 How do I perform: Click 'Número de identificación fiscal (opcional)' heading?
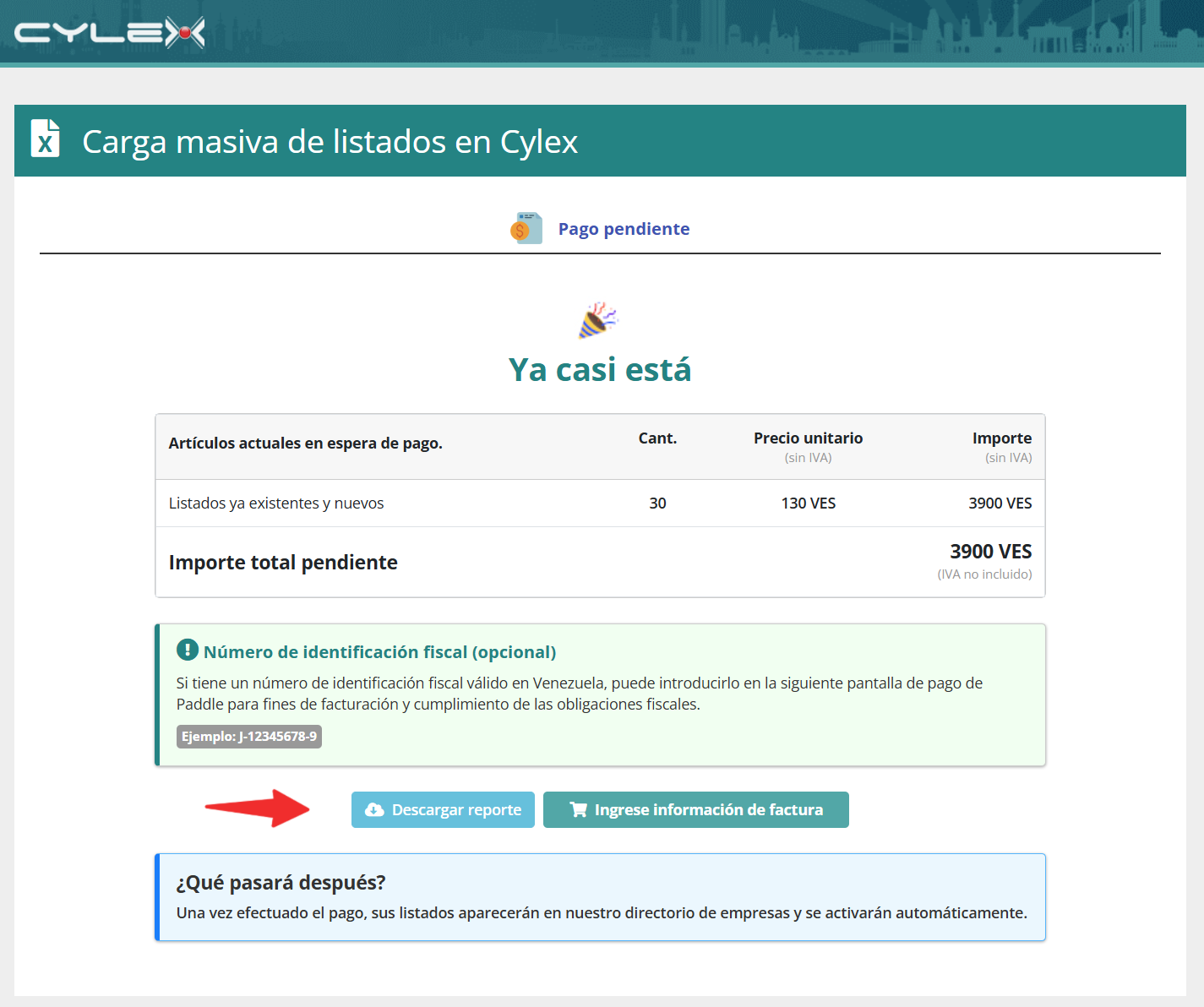[380, 652]
